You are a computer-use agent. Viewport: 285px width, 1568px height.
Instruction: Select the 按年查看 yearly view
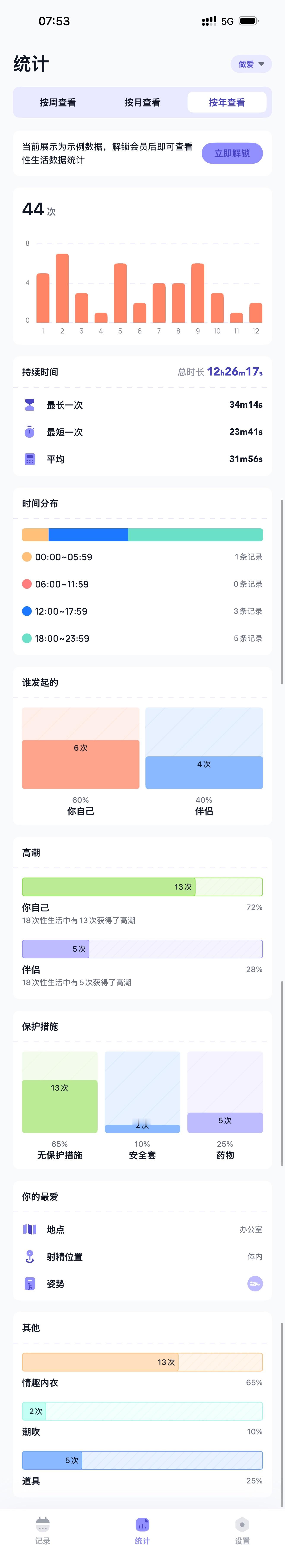226,102
